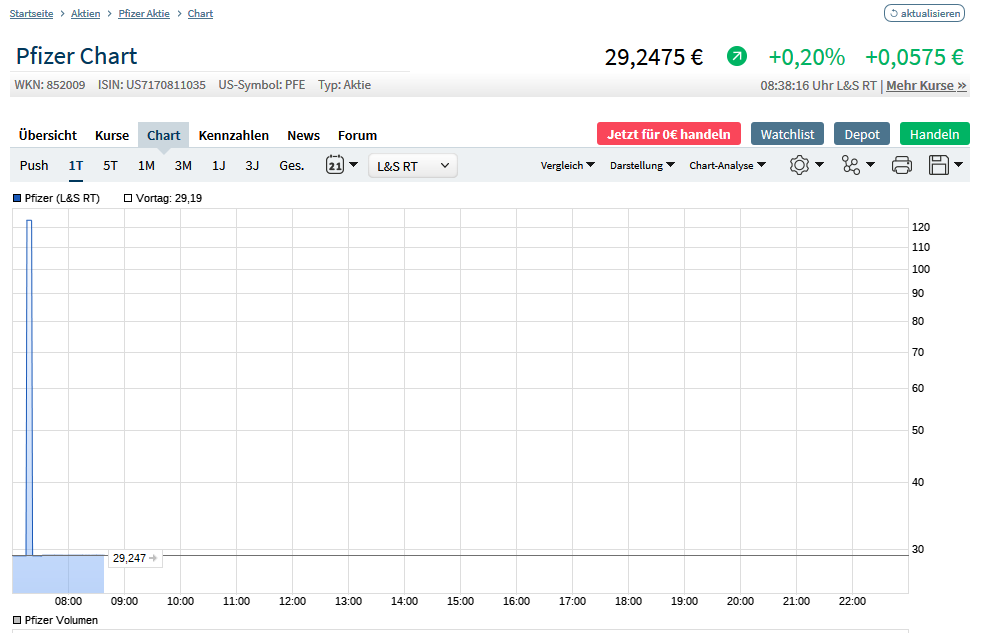Select the 1M timeframe

pos(146,165)
